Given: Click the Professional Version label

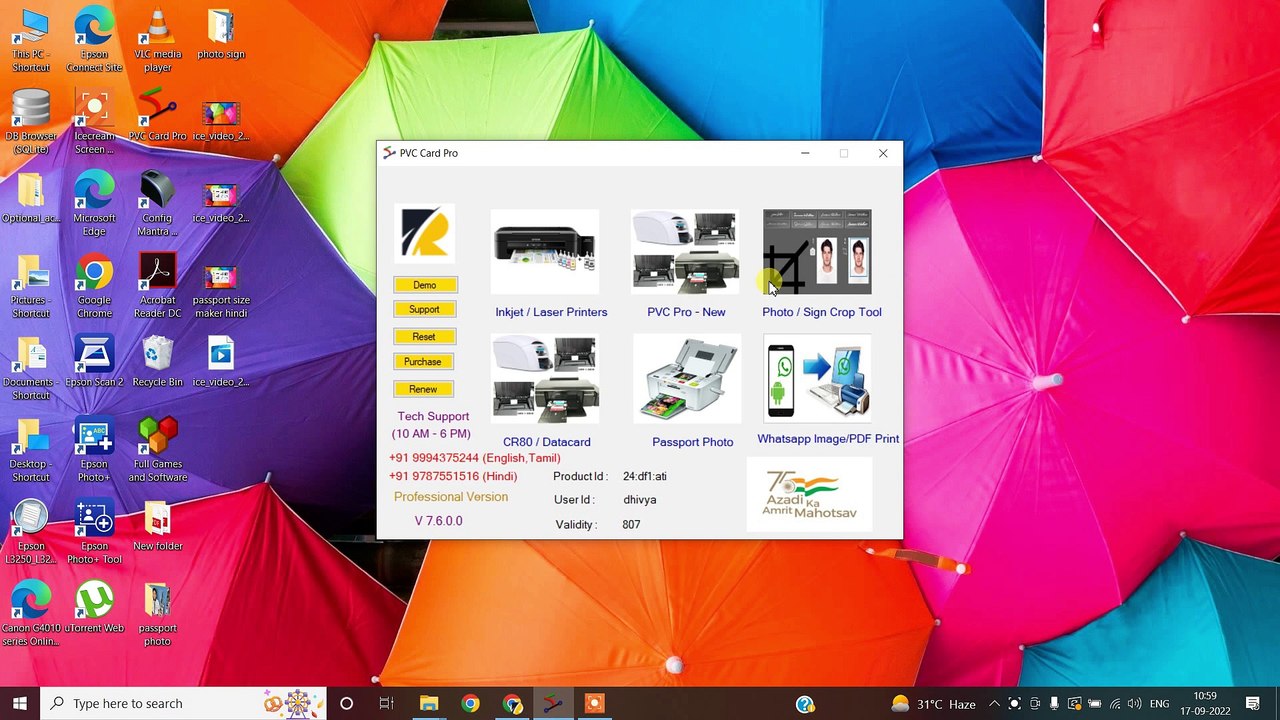Looking at the screenshot, I should [451, 497].
